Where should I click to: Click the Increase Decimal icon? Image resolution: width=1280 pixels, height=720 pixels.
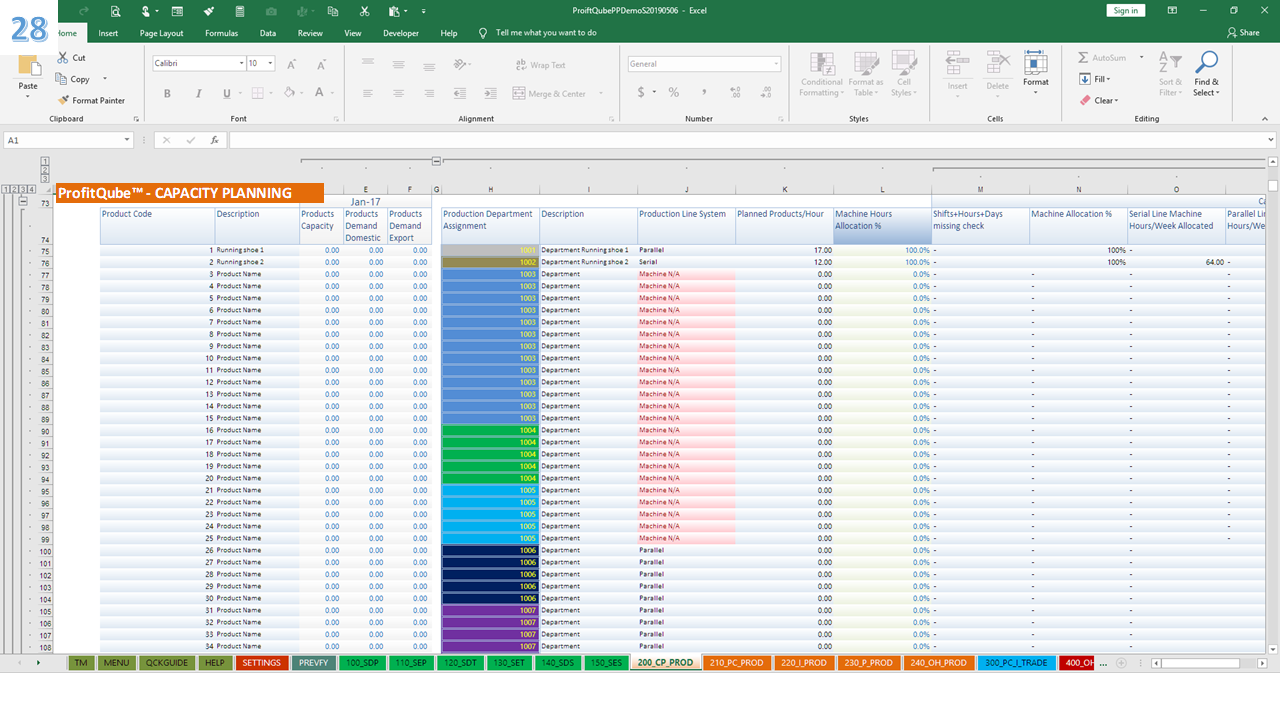pyautogui.click(x=735, y=92)
